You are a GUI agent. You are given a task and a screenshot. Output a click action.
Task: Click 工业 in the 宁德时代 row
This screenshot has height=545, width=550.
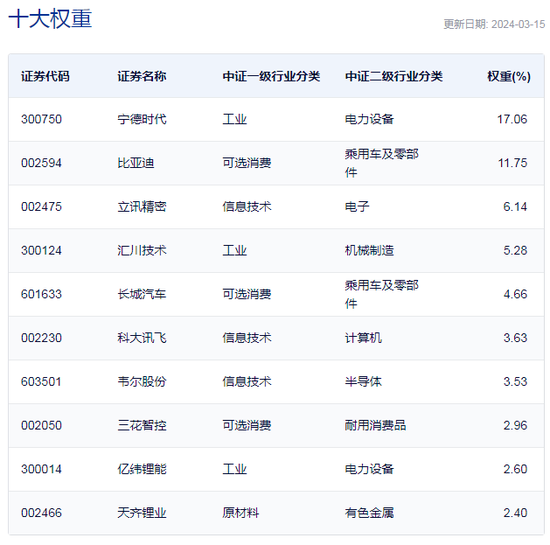(x=234, y=119)
